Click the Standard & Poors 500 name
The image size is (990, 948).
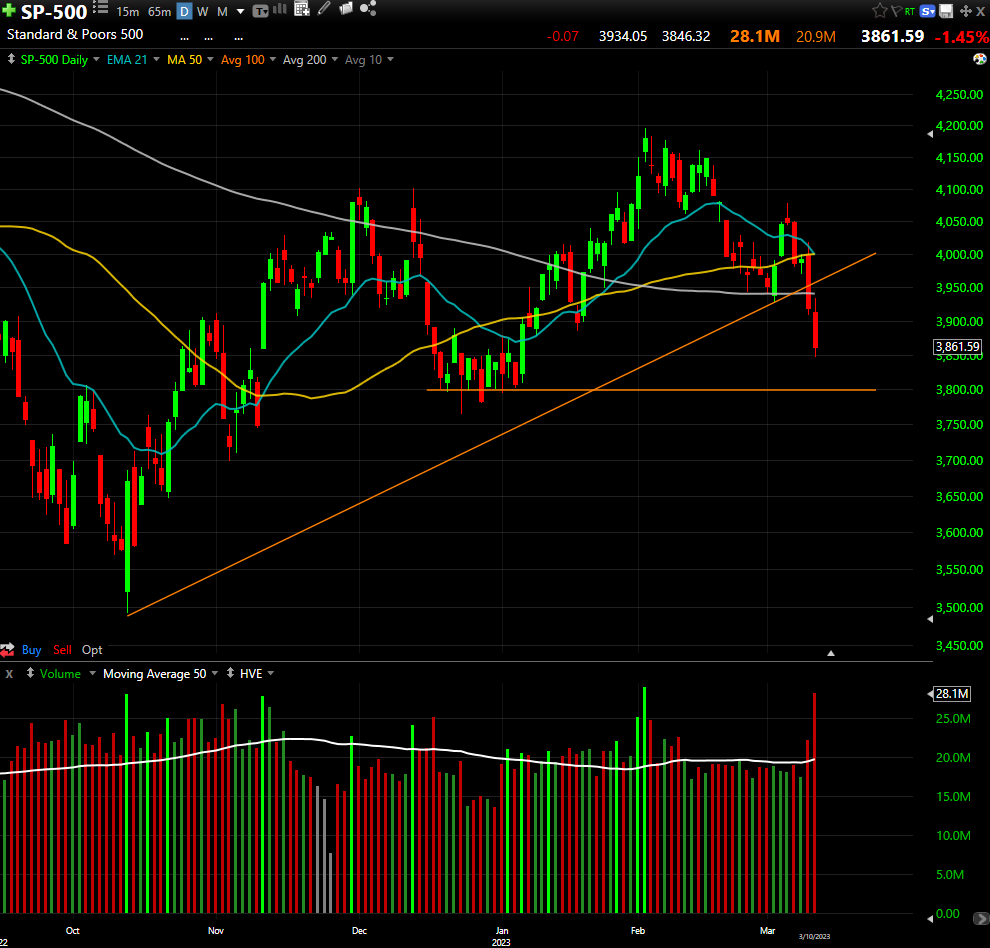(75, 34)
